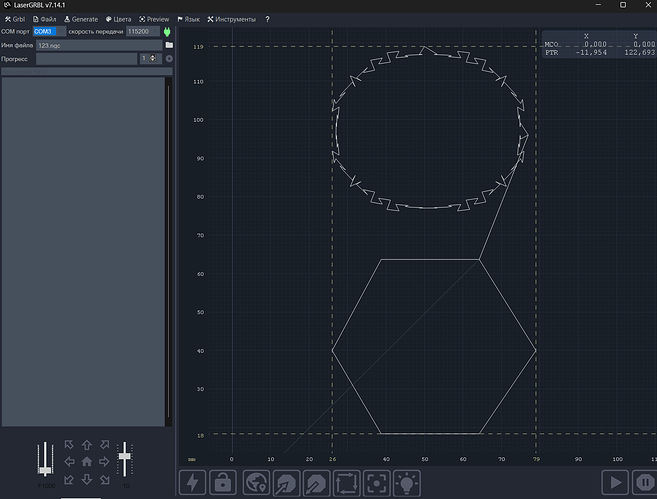This screenshot has width=657, height=499.
Task: Open the question mark help menu
Action: (267, 19)
